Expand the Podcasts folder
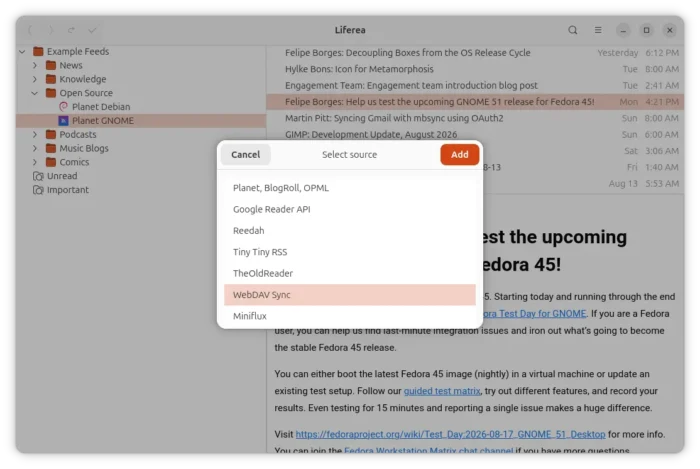700x469 pixels. (35, 134)
